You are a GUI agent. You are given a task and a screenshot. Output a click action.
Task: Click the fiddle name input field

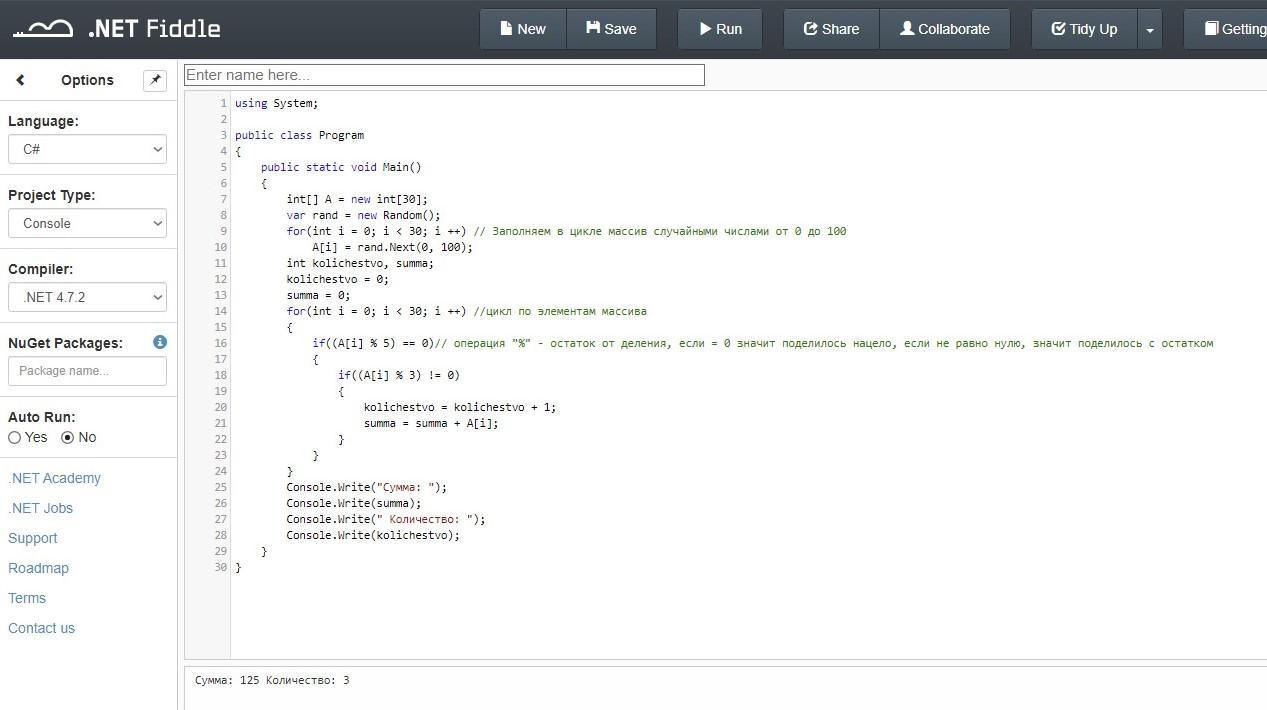coord(444,75)
